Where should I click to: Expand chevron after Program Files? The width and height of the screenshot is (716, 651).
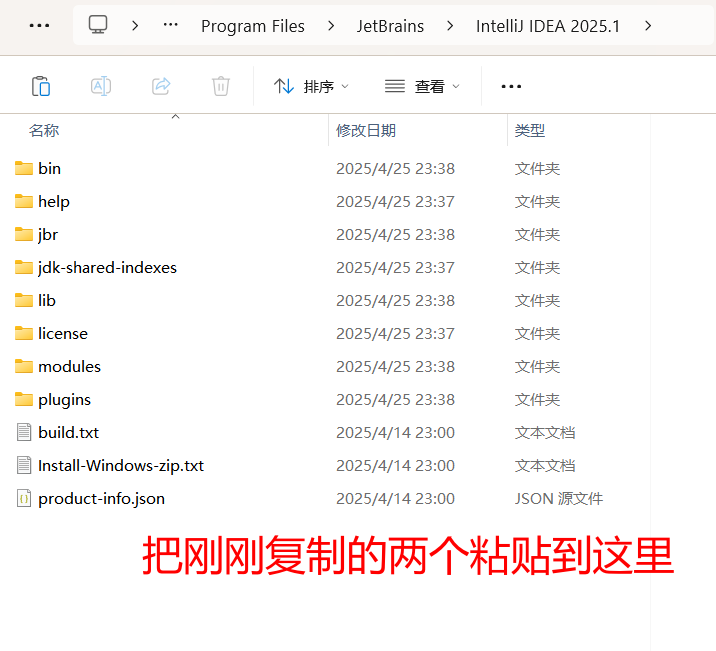(x=331, y=26)
